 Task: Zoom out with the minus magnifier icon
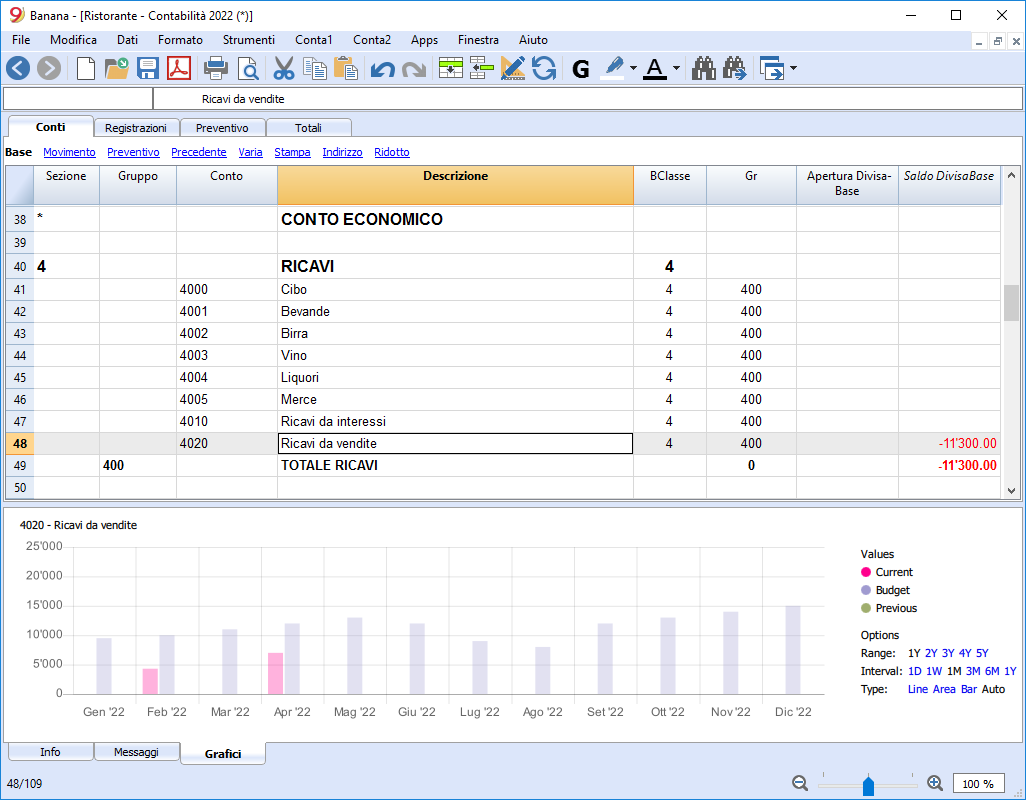(x=800, y=783)
